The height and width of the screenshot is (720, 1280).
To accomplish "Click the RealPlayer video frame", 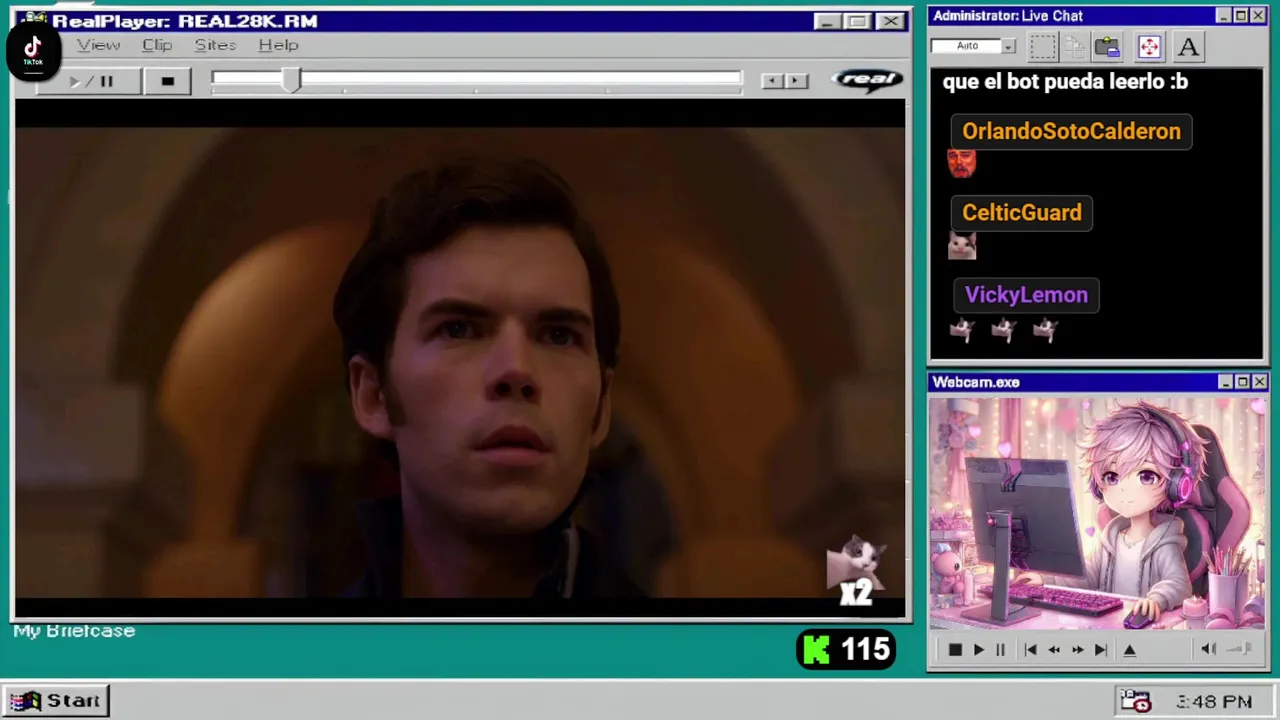I will click(460, 358).
